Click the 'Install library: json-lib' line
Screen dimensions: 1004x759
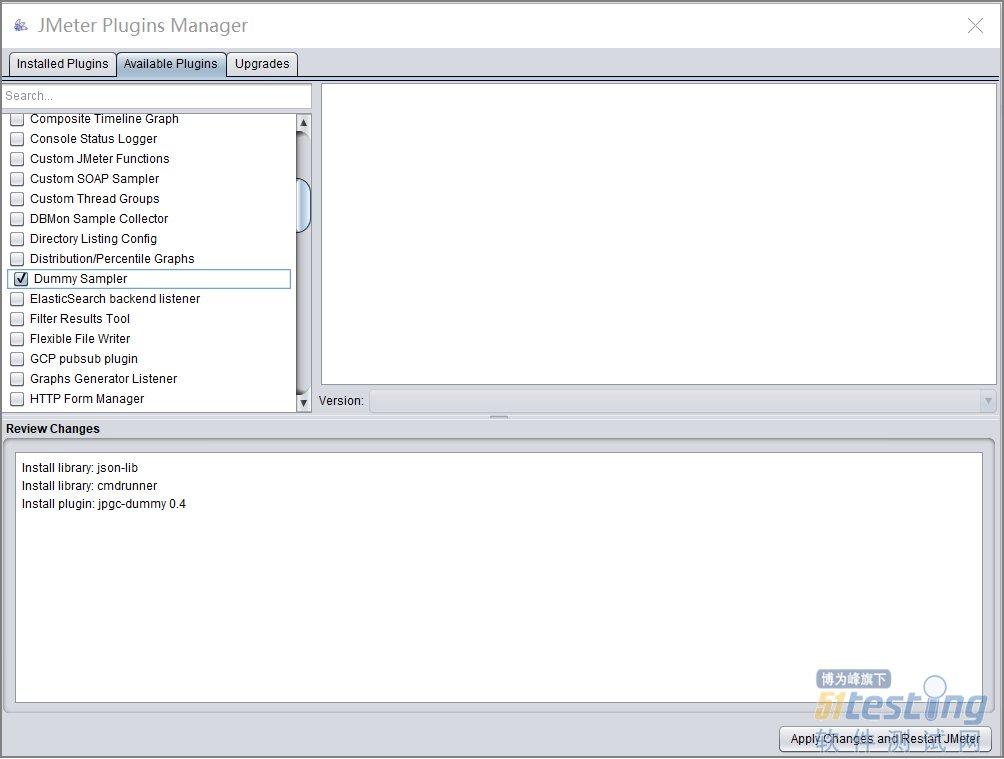(80, 468)
